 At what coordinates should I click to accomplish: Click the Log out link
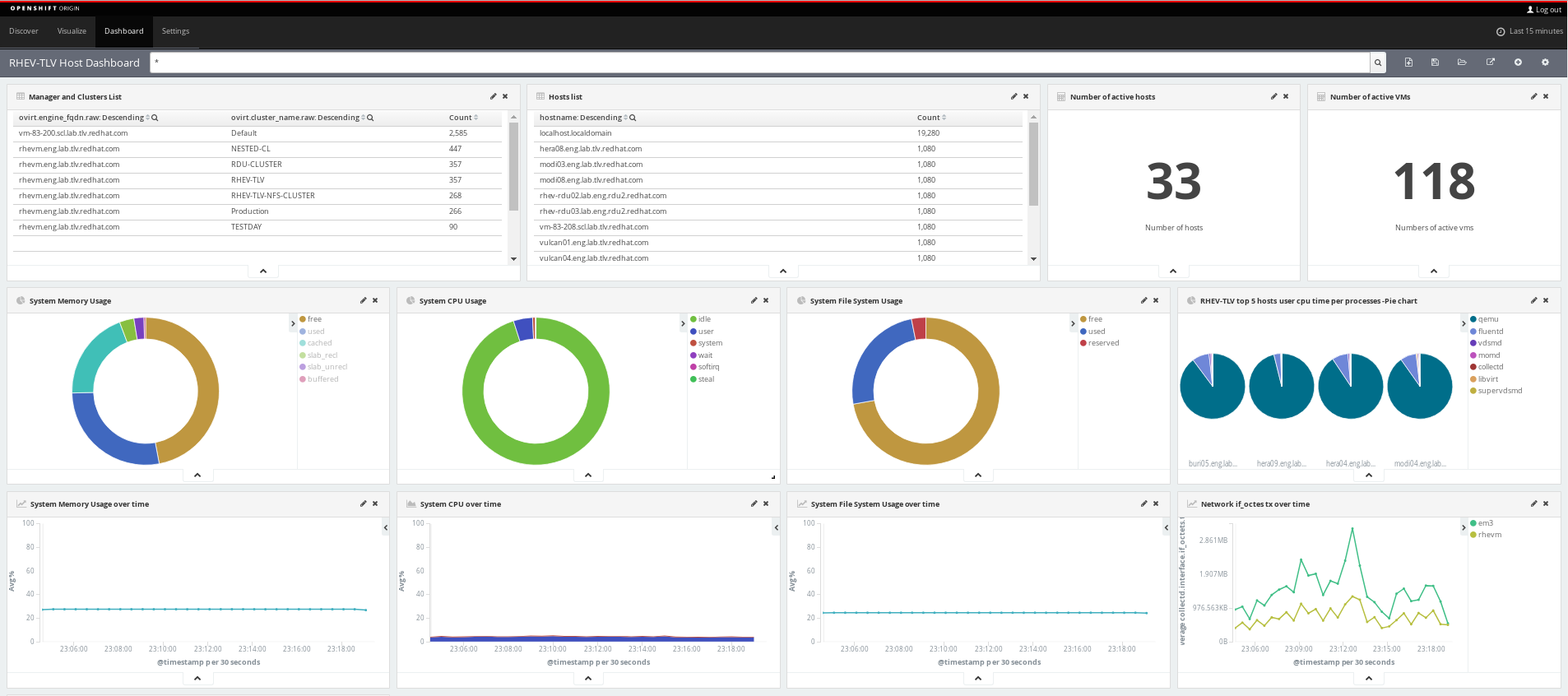(x=1543, y=10)
